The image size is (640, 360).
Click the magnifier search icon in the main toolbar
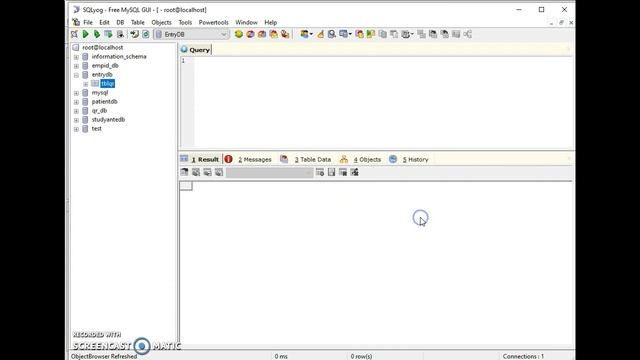point(332,34)
